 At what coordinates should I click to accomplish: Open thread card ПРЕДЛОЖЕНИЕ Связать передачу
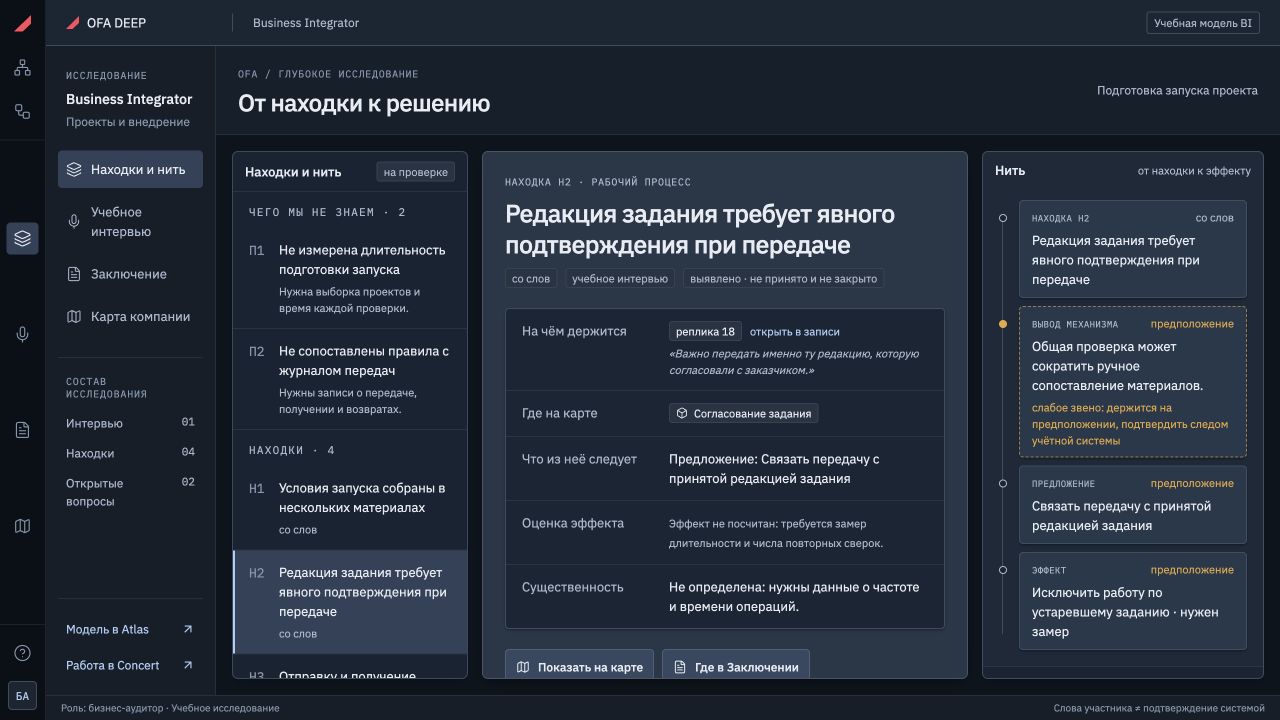coord(1133,505)
